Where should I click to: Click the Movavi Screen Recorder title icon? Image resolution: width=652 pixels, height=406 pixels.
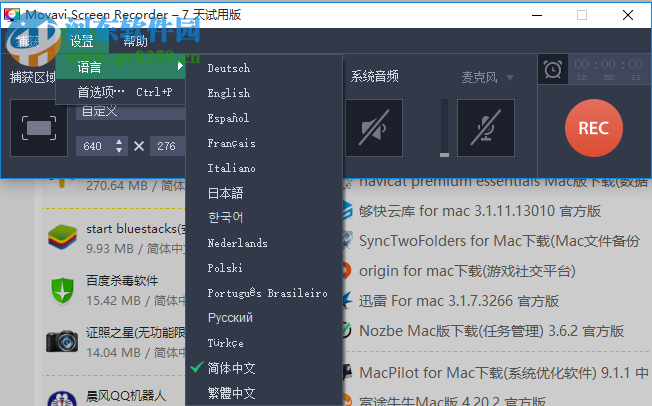12,15
